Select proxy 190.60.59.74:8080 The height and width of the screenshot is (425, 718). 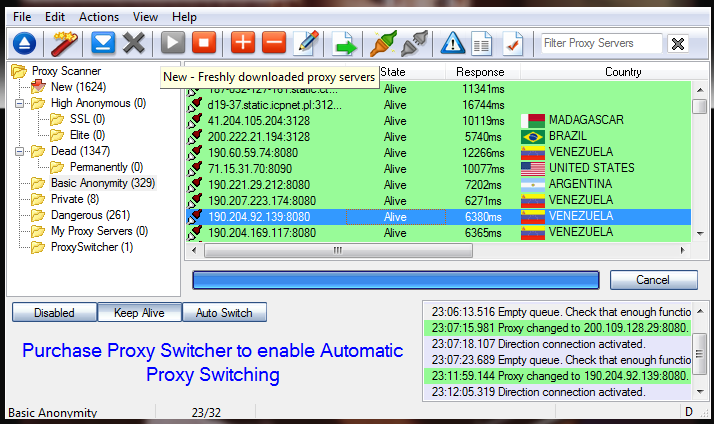(x=439, y=153)
